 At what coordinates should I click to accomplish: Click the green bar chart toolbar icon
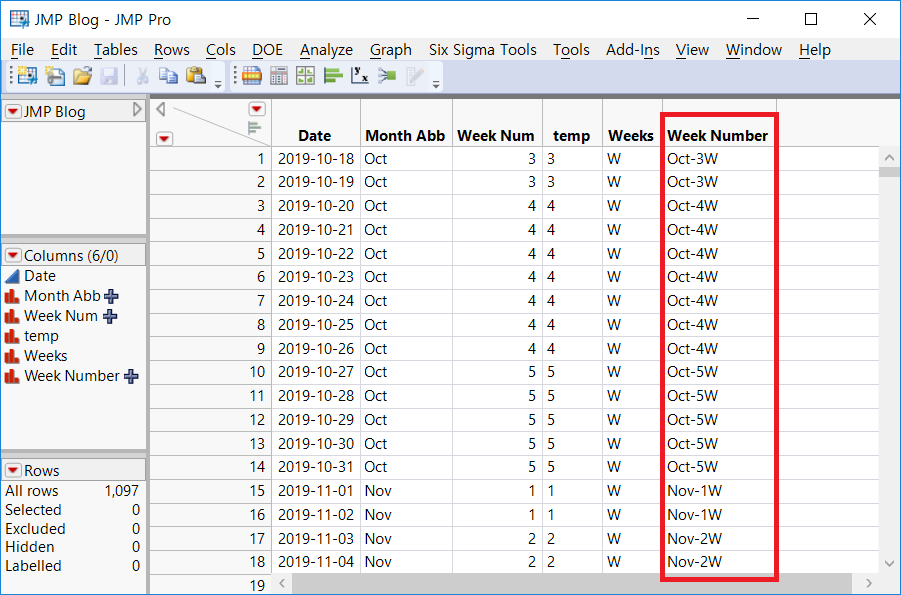331,75
